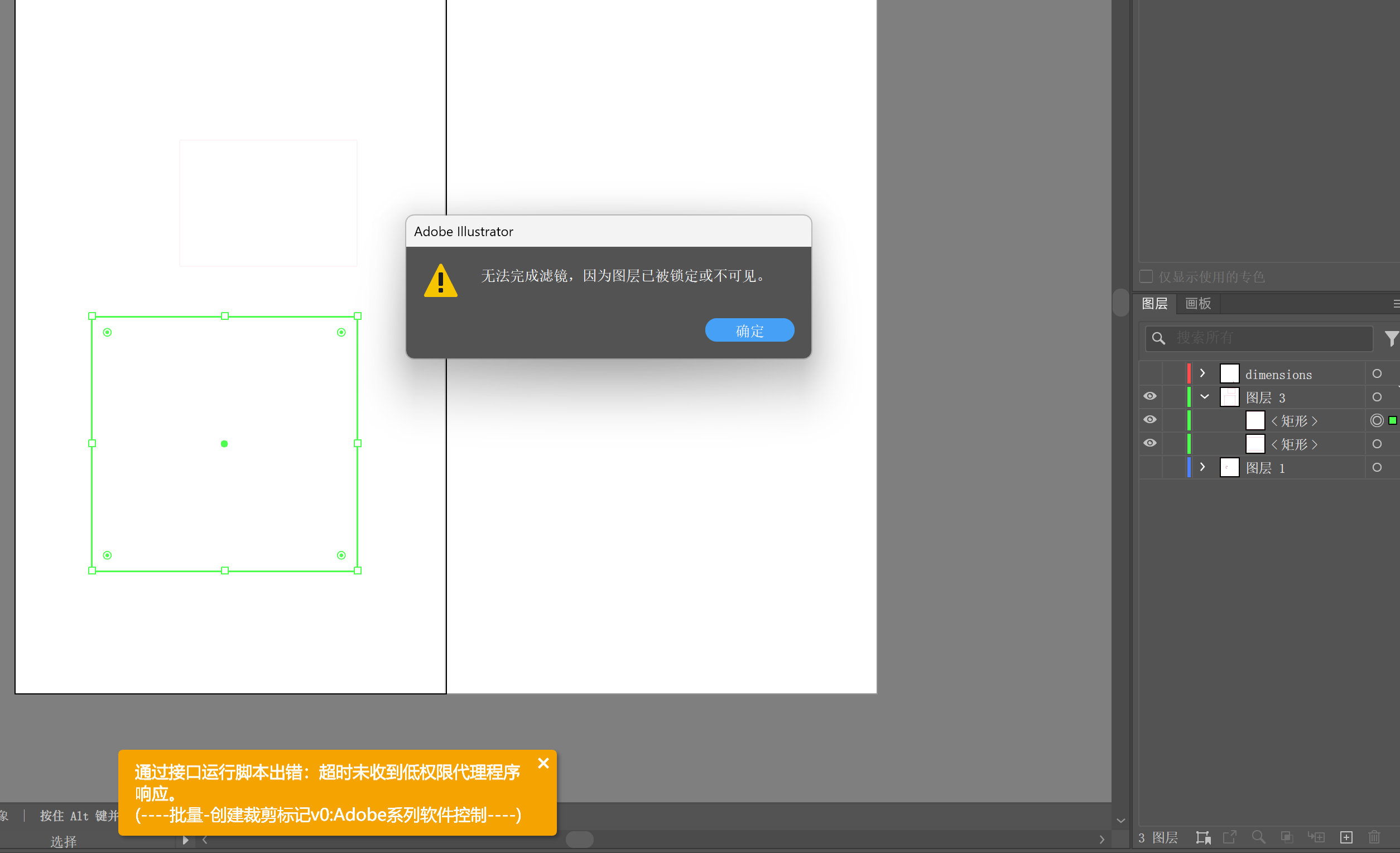The image size is (1400, 853).
Task: Click 确定 in the Illustrator warning dialog
Action: coord(749,330)
